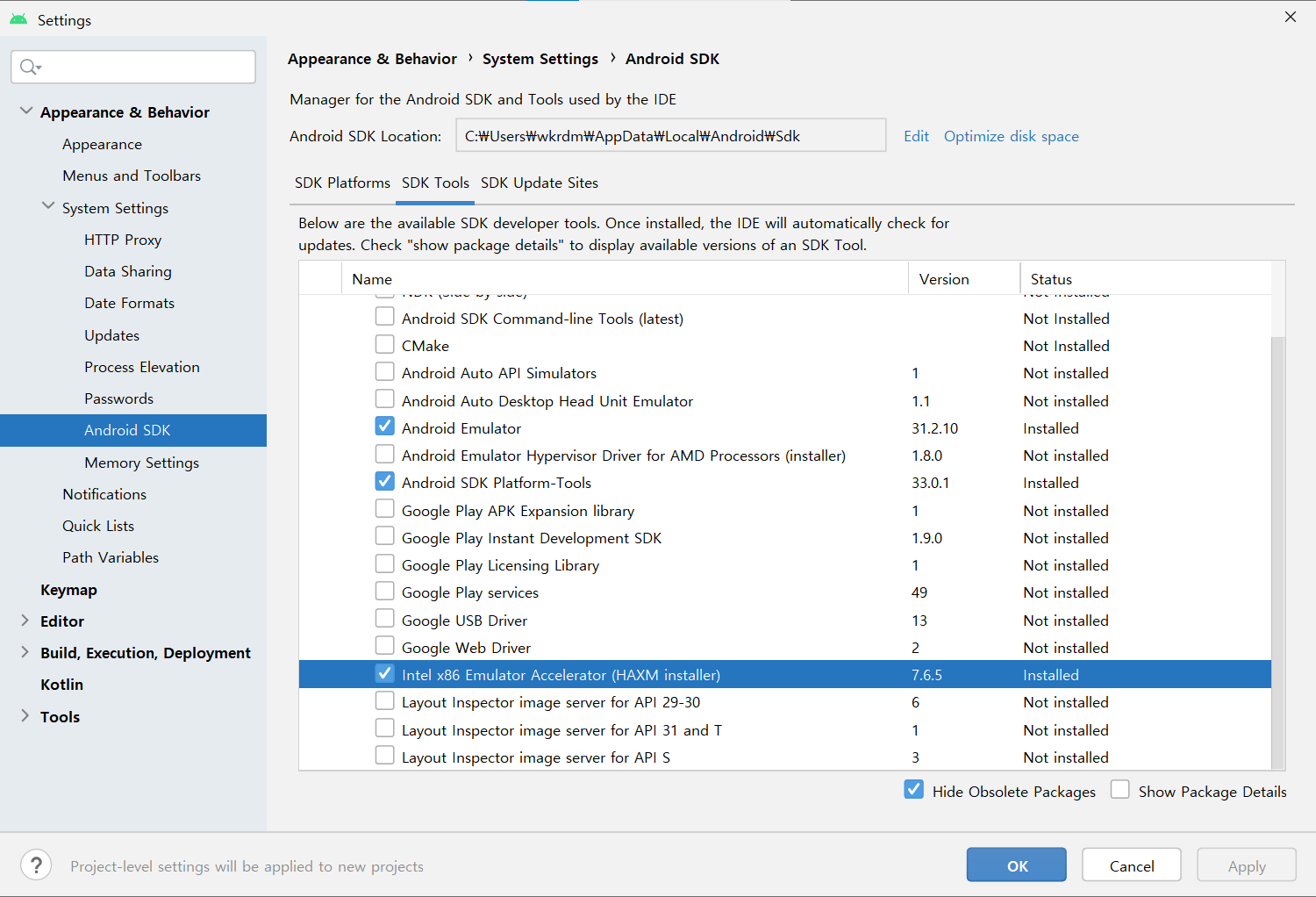This screenshot has width=1316, height=897.
Task: Click version 7.6.5 in HAXM row
Action: [926, 675]
